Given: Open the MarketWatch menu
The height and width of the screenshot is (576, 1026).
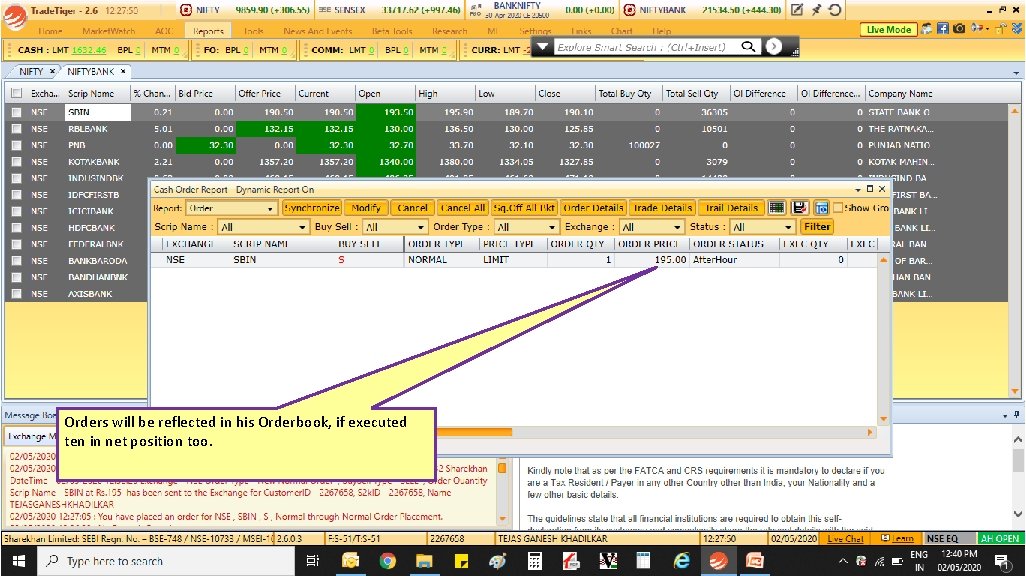Looking at the screenshot, I should (109, 31).
